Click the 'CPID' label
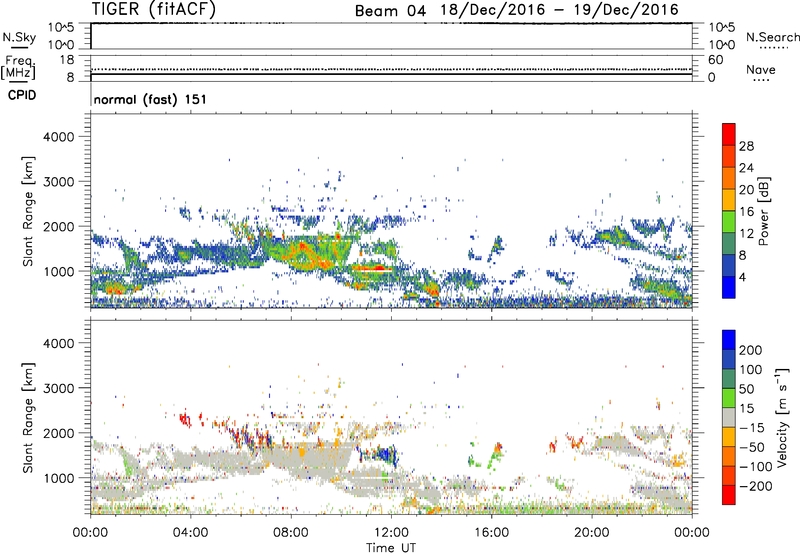The width and height of the screenshot is (800, 554). click(22, 95)
